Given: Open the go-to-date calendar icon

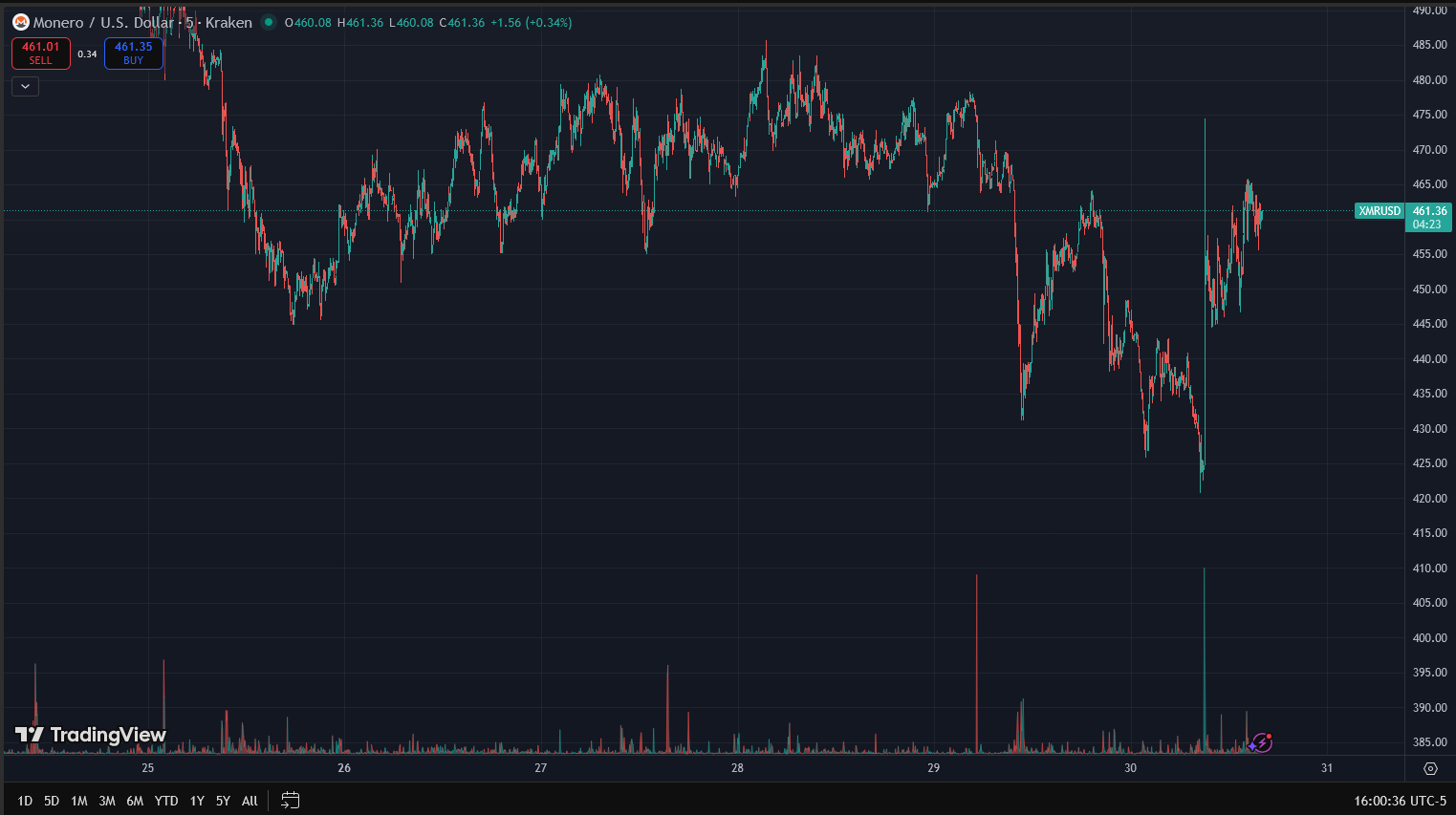Looking at the screenshot, I should (x=291, y=801).
